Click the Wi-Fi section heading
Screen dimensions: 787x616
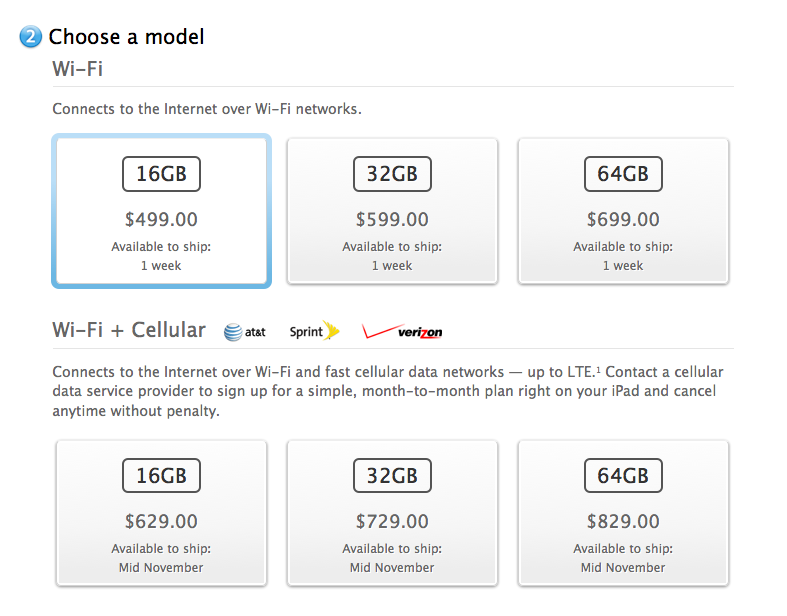coord(77,69)
